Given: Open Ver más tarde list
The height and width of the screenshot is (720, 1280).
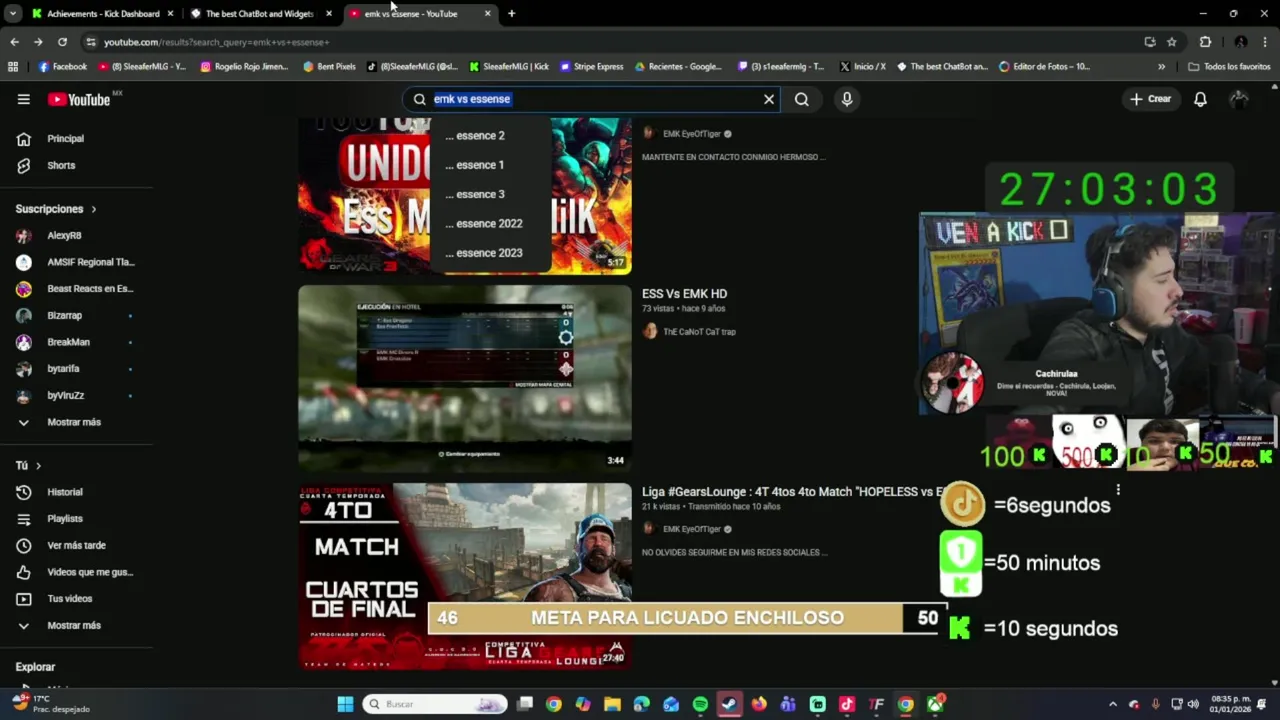Looking at the screenshot, I should pyautogui.click(x=76, y=545).
